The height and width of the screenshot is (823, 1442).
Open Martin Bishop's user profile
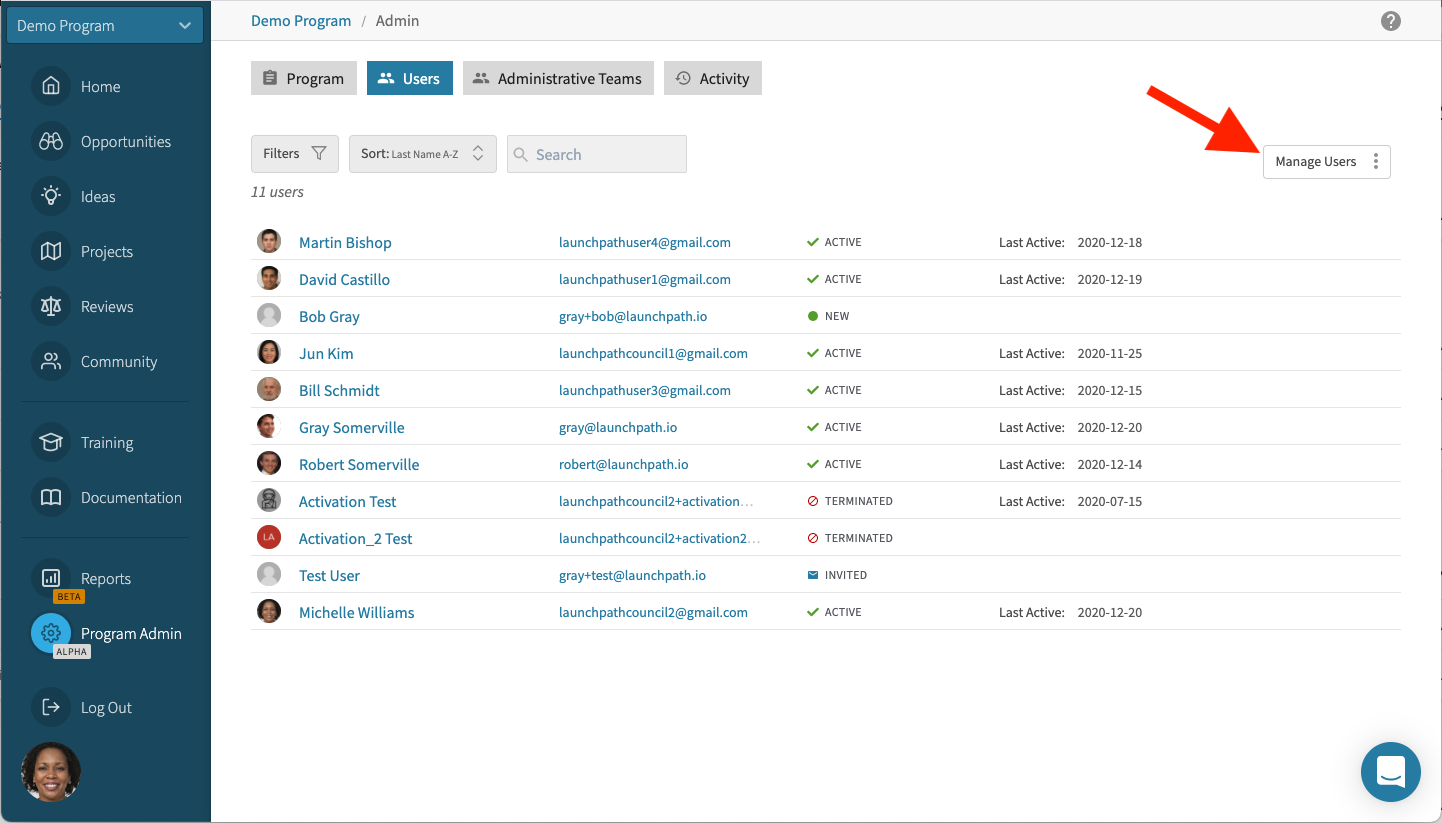click(x=345, y=243)
